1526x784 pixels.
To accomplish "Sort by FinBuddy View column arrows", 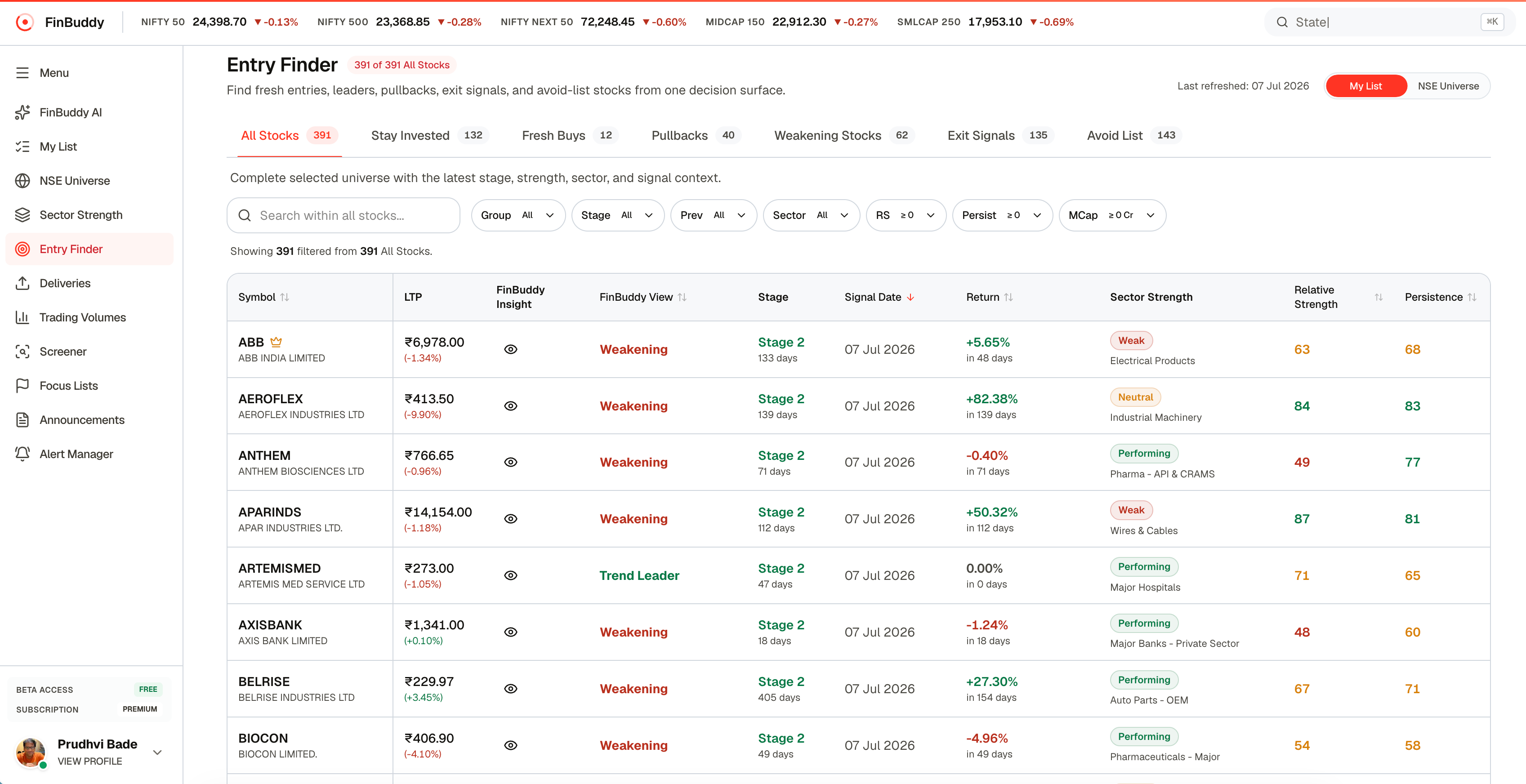I will tap(683, 297).
